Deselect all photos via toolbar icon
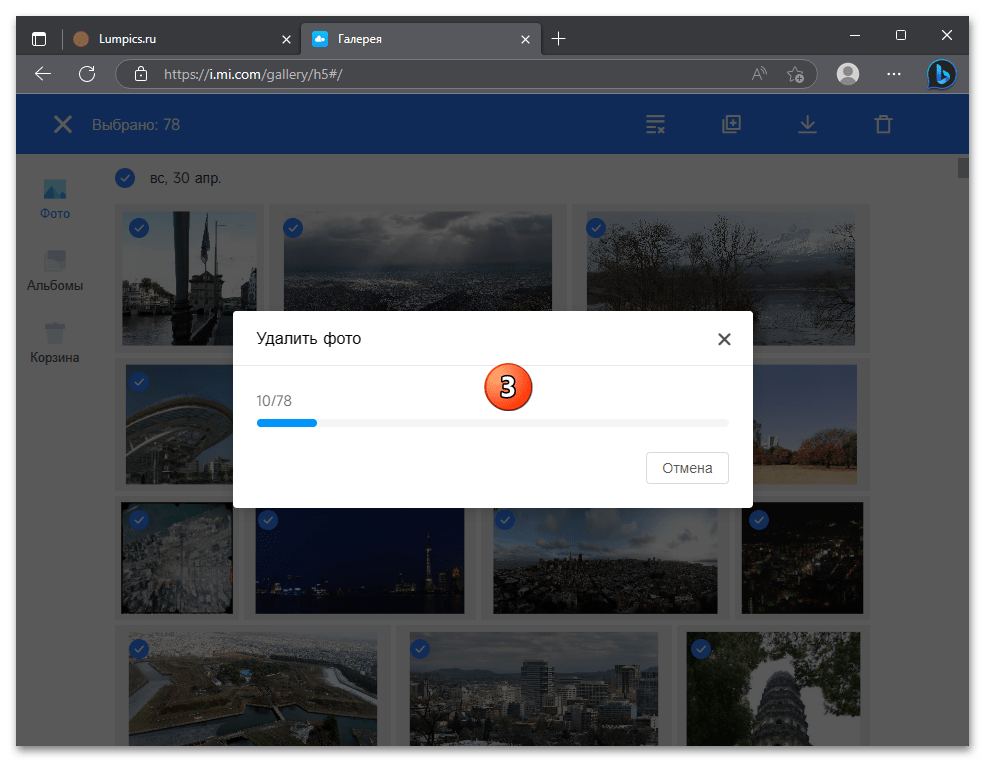Viewport: 985px width, 762px height. tap(655, 124)
